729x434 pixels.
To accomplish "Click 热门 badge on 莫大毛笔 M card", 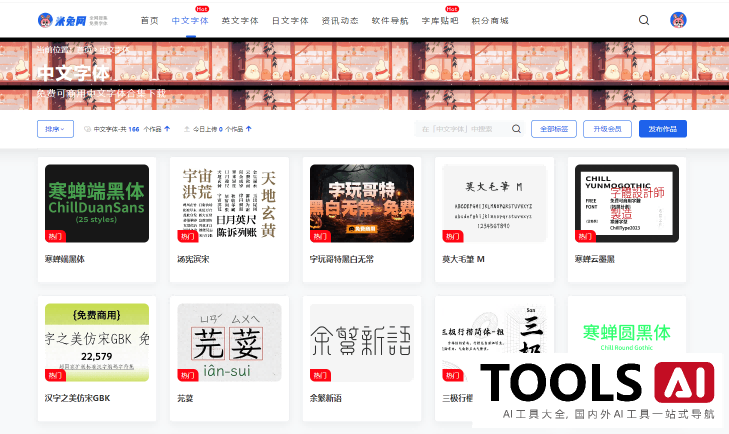I will [453, 236].
